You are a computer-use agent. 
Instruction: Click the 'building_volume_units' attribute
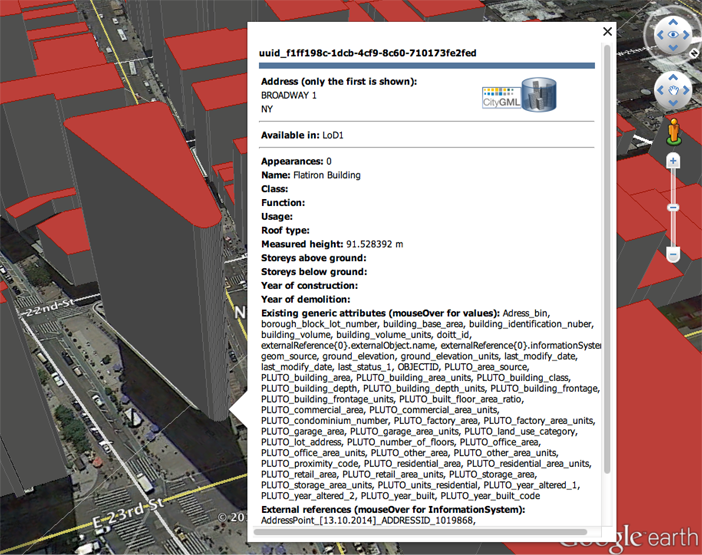[384, 334]
